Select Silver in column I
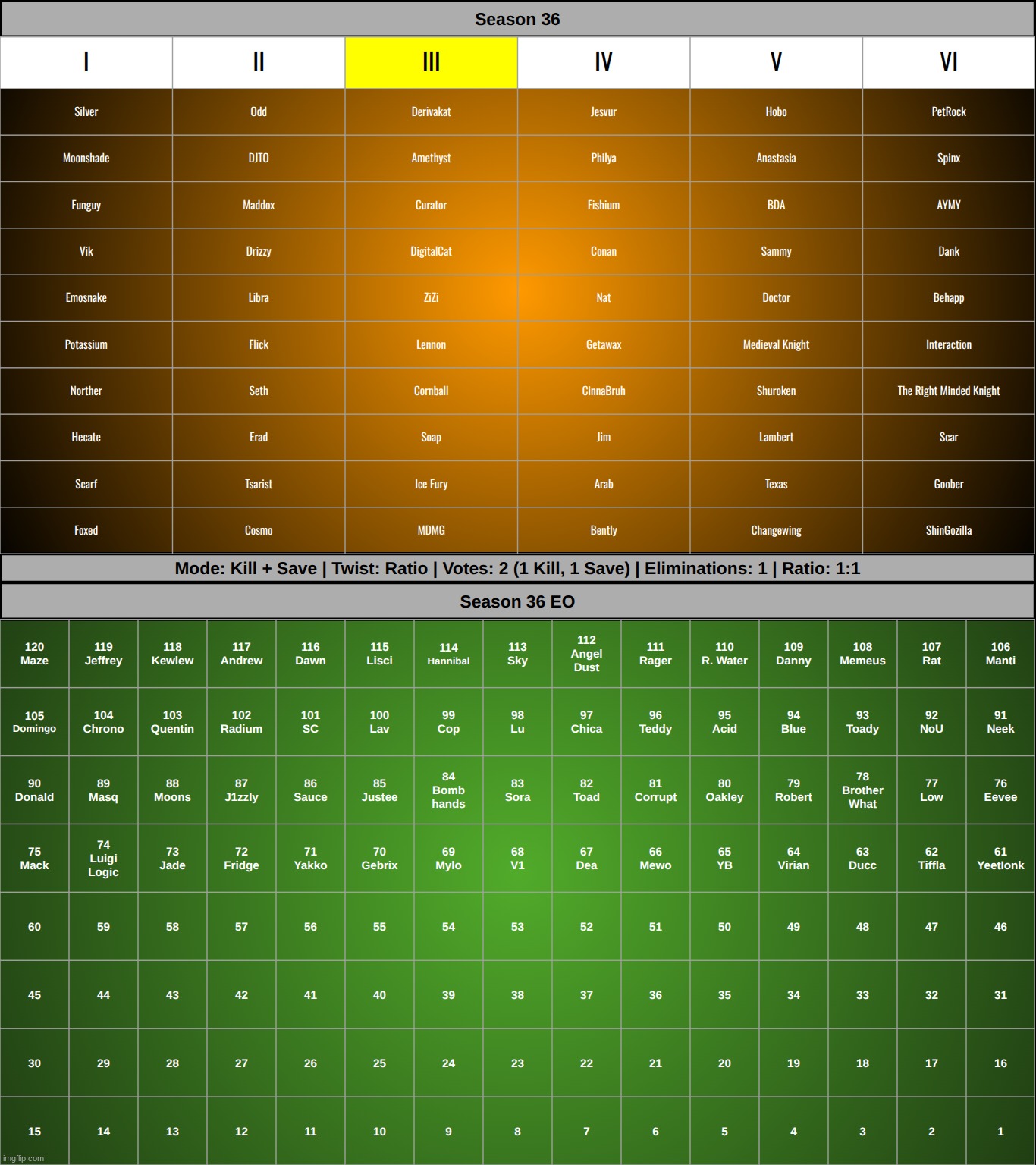The height and width of the screenshot is (1165, 1036). pos(86,111)
